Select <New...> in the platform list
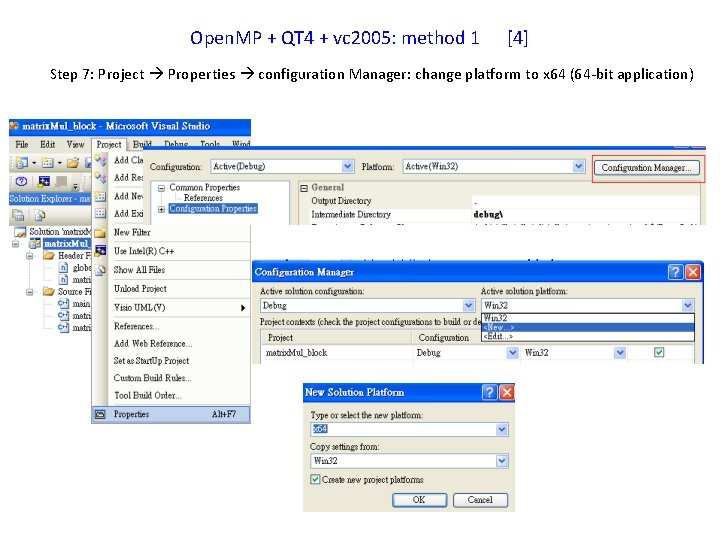Viewport: 720px width, 540px height. point(587,327)
